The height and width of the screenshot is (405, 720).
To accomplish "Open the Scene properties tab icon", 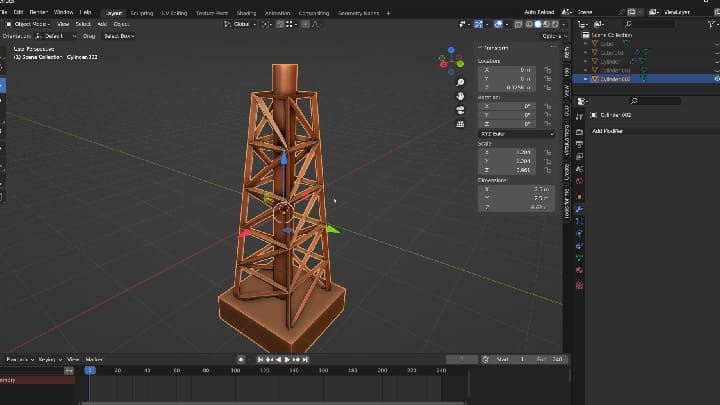I will pos(579,169).
